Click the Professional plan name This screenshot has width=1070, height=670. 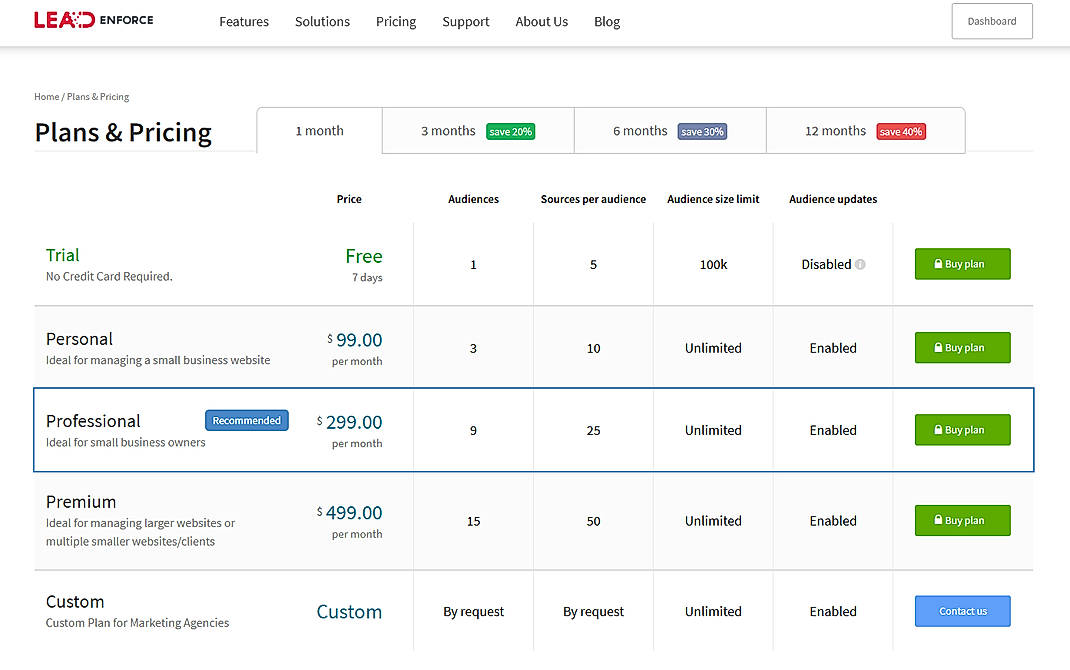(x=93, y=421)
